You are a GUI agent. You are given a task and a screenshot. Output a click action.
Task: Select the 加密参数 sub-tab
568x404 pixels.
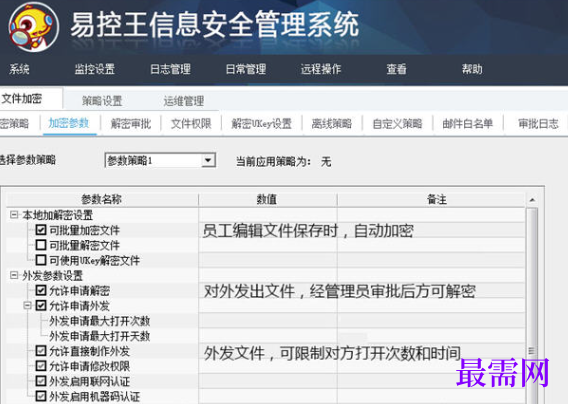tap(69, 123)
